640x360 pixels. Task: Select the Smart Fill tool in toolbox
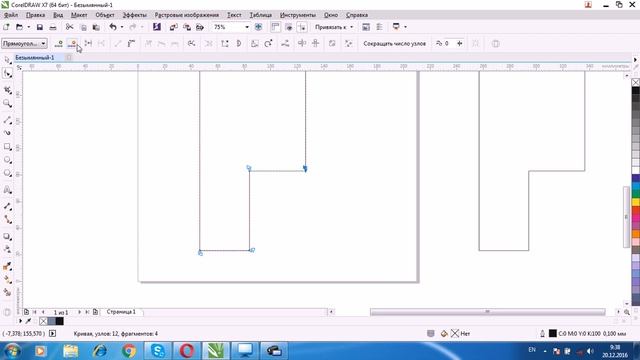click(x=7, y=292)
